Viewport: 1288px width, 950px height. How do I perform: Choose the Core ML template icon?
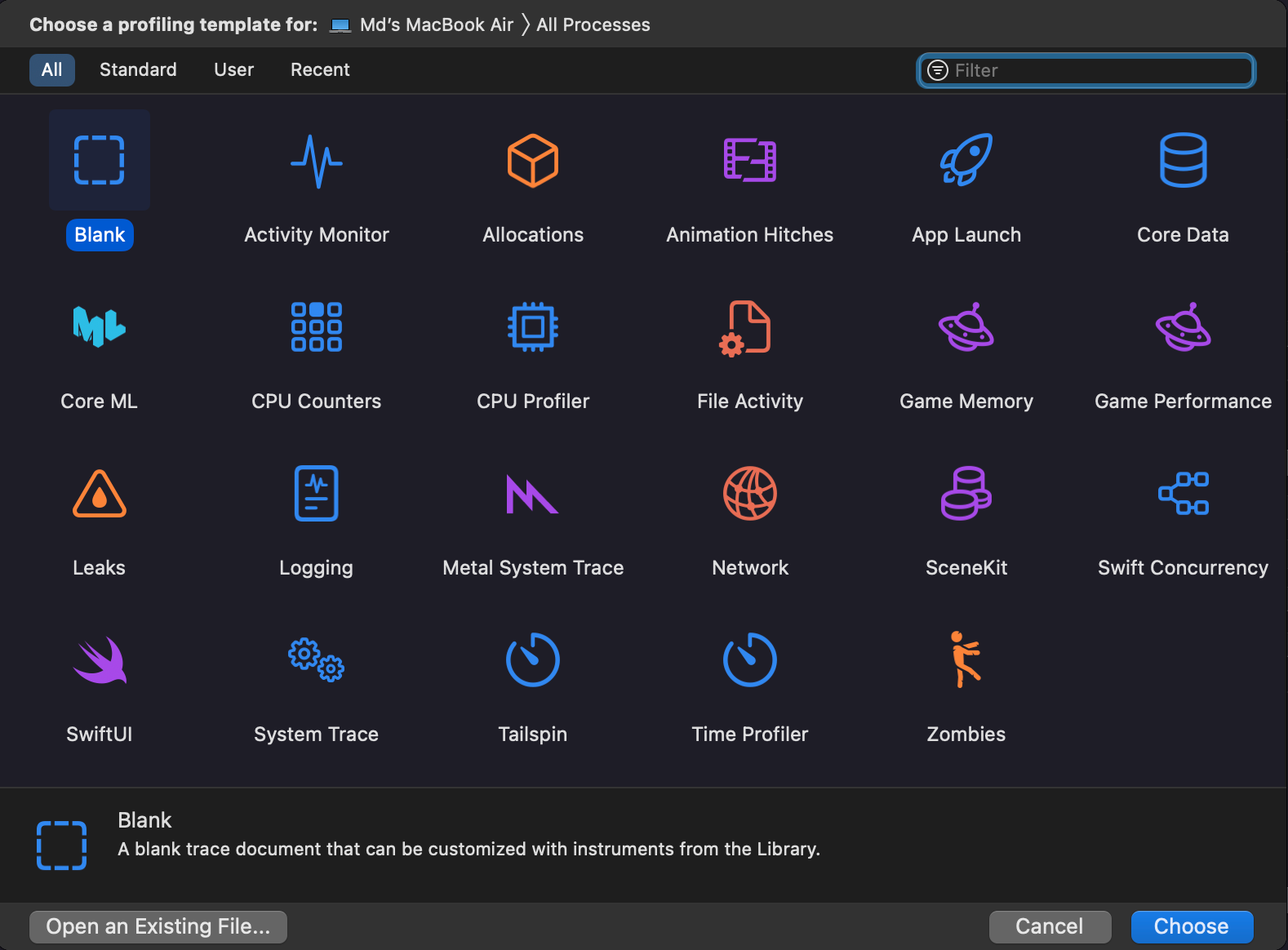(x=100, y=326)
